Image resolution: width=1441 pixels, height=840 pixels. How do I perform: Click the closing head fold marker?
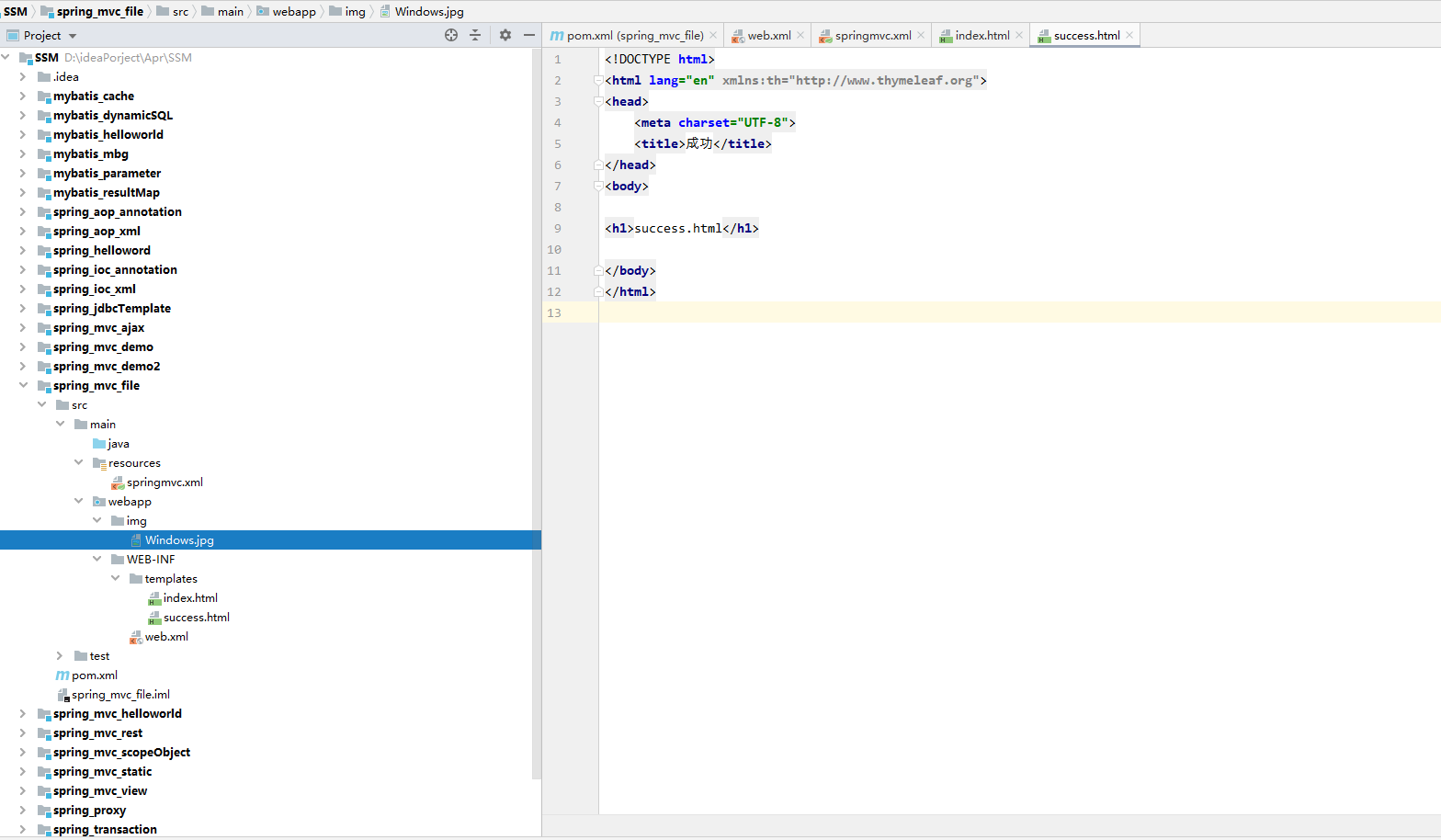point(598,165)
